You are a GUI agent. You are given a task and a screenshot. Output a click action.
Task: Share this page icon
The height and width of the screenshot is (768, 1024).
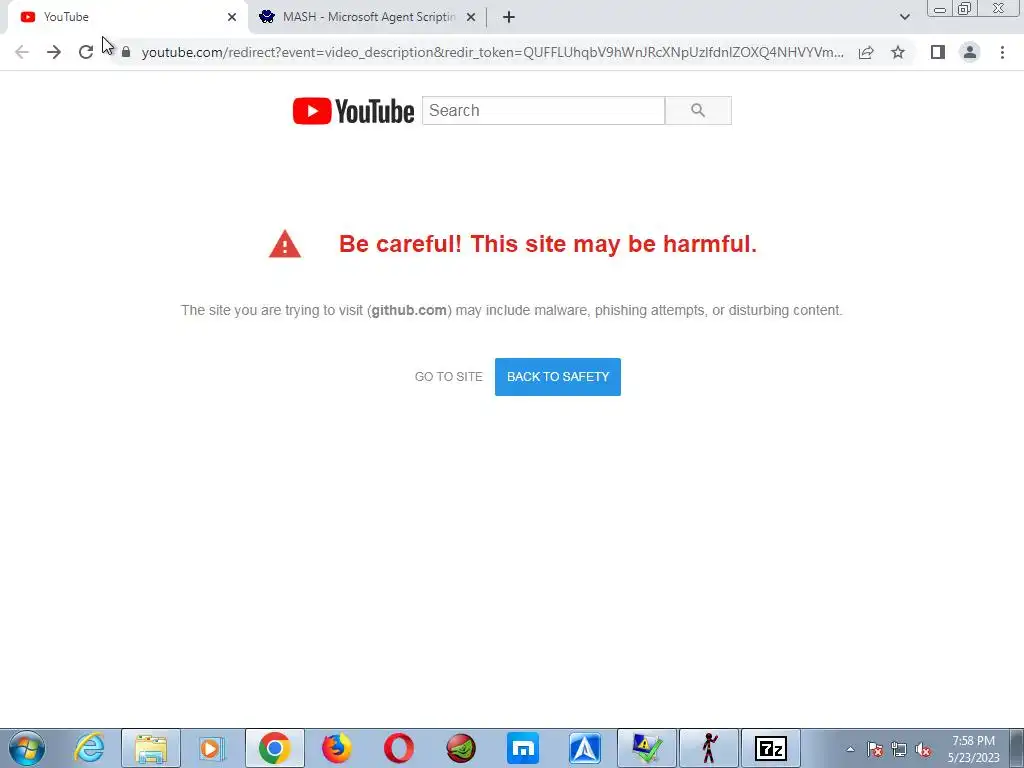866,52
